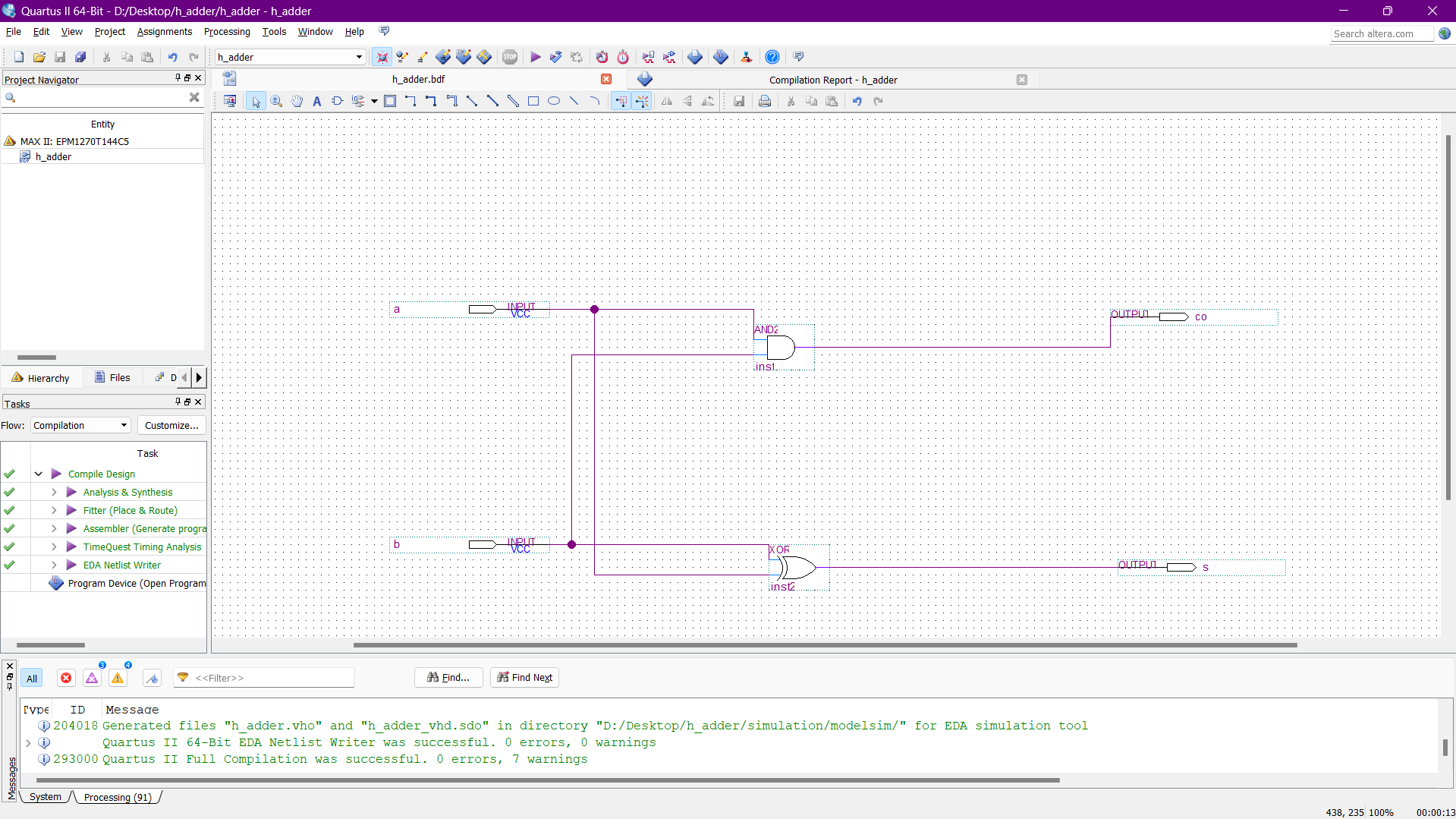Select the h_adder entity in Project Navigator

(x=53, y=156)
